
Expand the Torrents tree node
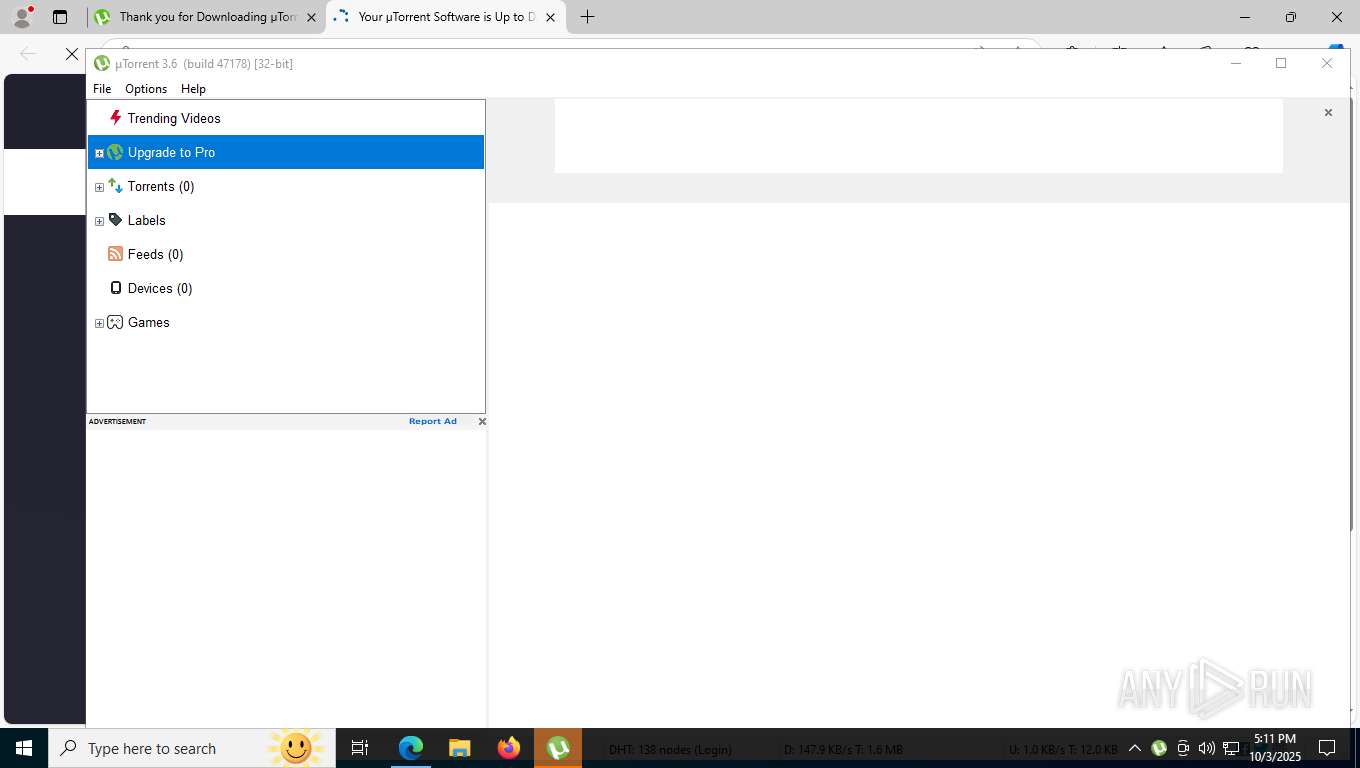click(99, 187)
